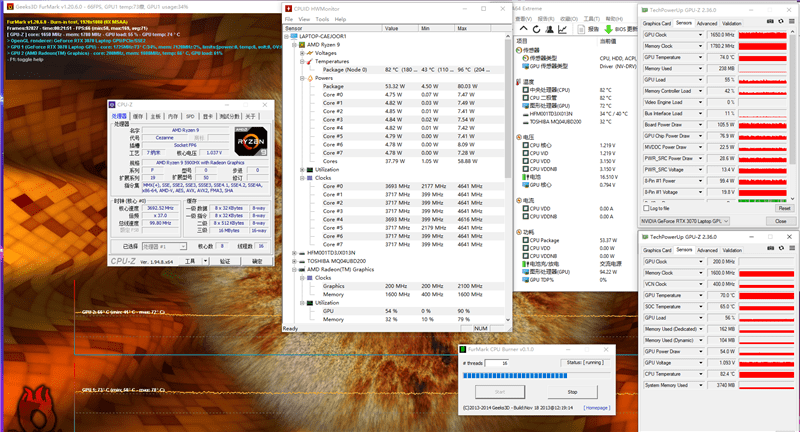800x432 pixels.
Task: Open the NVIDIA GeForce RTX 3070 GPU selector
Action: 685,221
